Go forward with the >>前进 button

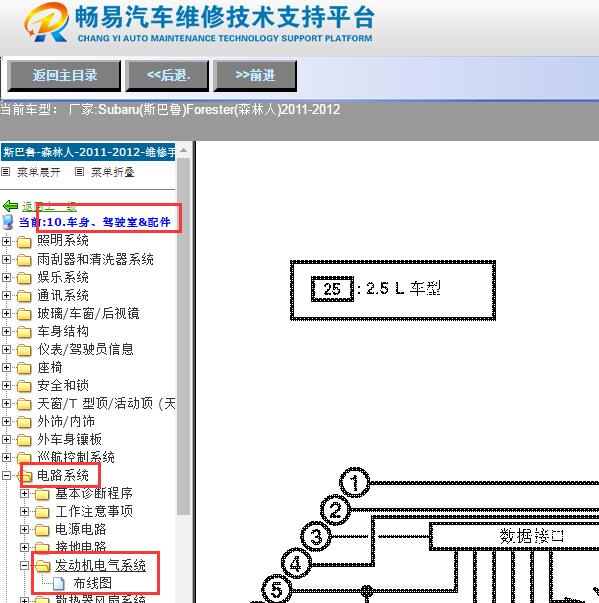pyautogui.click(x=255, y=75)
